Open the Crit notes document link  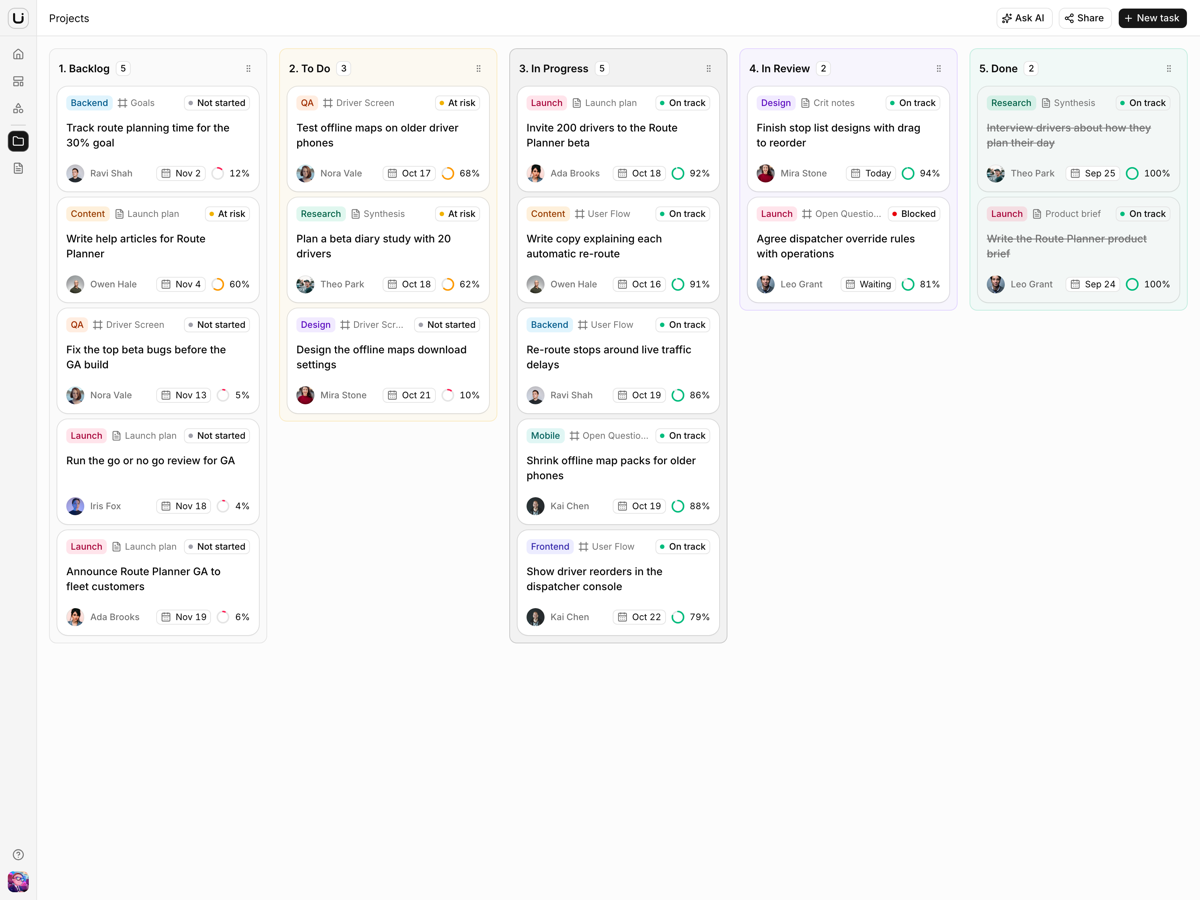(x=827, y=103)
